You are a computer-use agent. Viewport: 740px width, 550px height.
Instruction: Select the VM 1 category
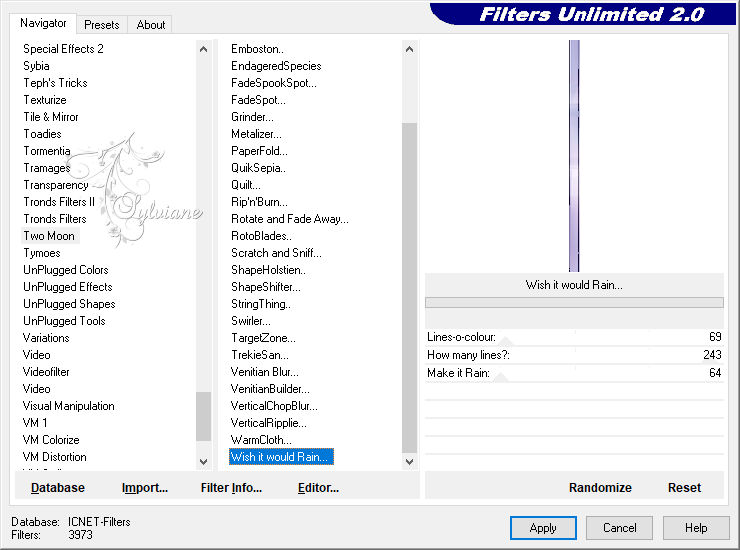pyautogui.click(x=35, y=423)
